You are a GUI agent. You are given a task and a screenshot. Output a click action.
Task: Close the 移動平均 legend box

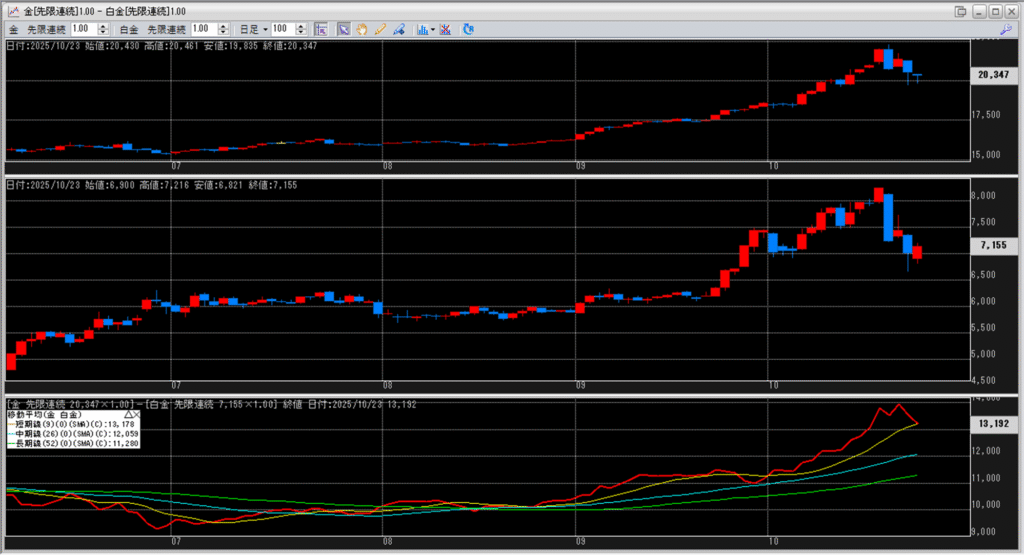137,413
